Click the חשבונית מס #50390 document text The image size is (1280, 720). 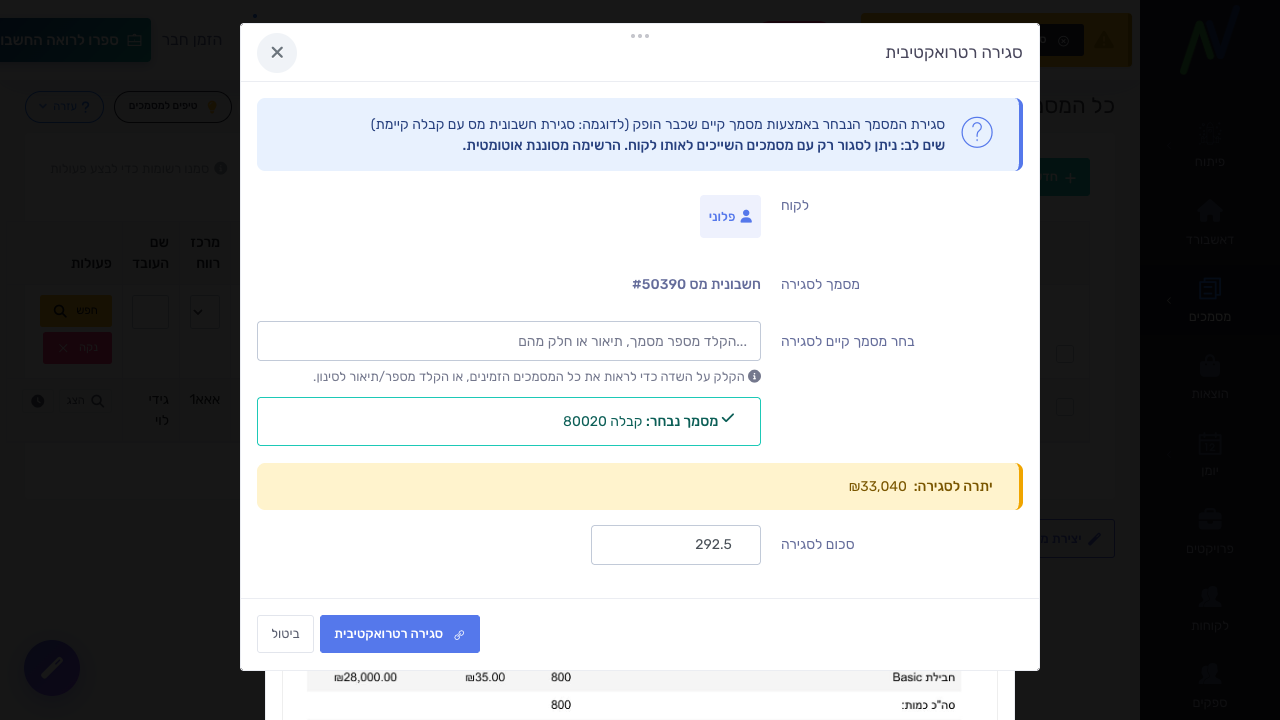696,284
